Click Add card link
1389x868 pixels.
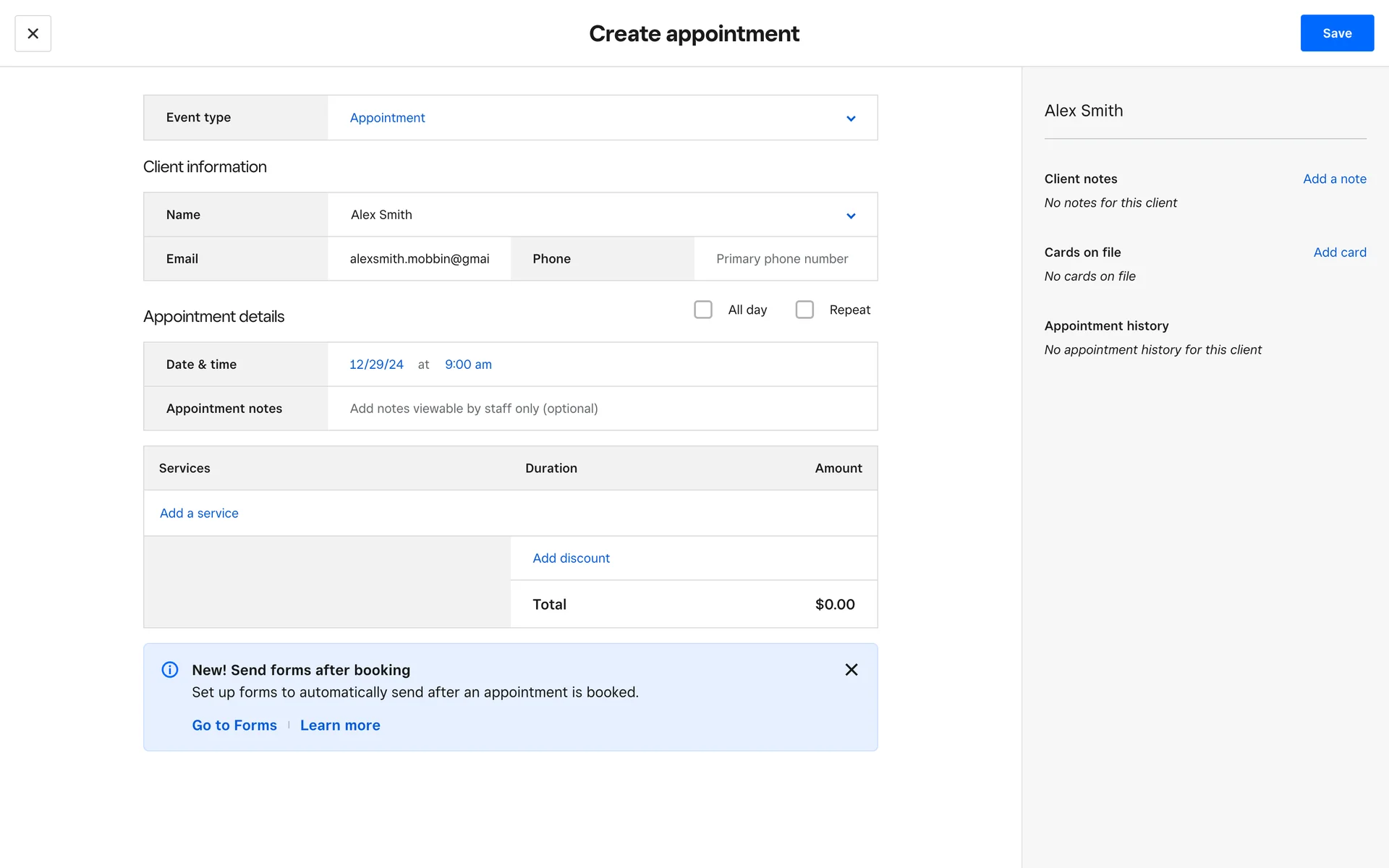click(1339, 252)
